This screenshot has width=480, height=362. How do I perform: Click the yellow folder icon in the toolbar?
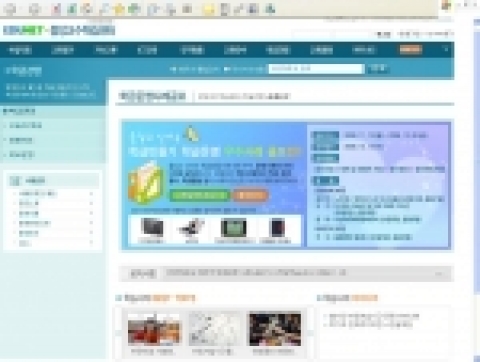coord(208,9)
